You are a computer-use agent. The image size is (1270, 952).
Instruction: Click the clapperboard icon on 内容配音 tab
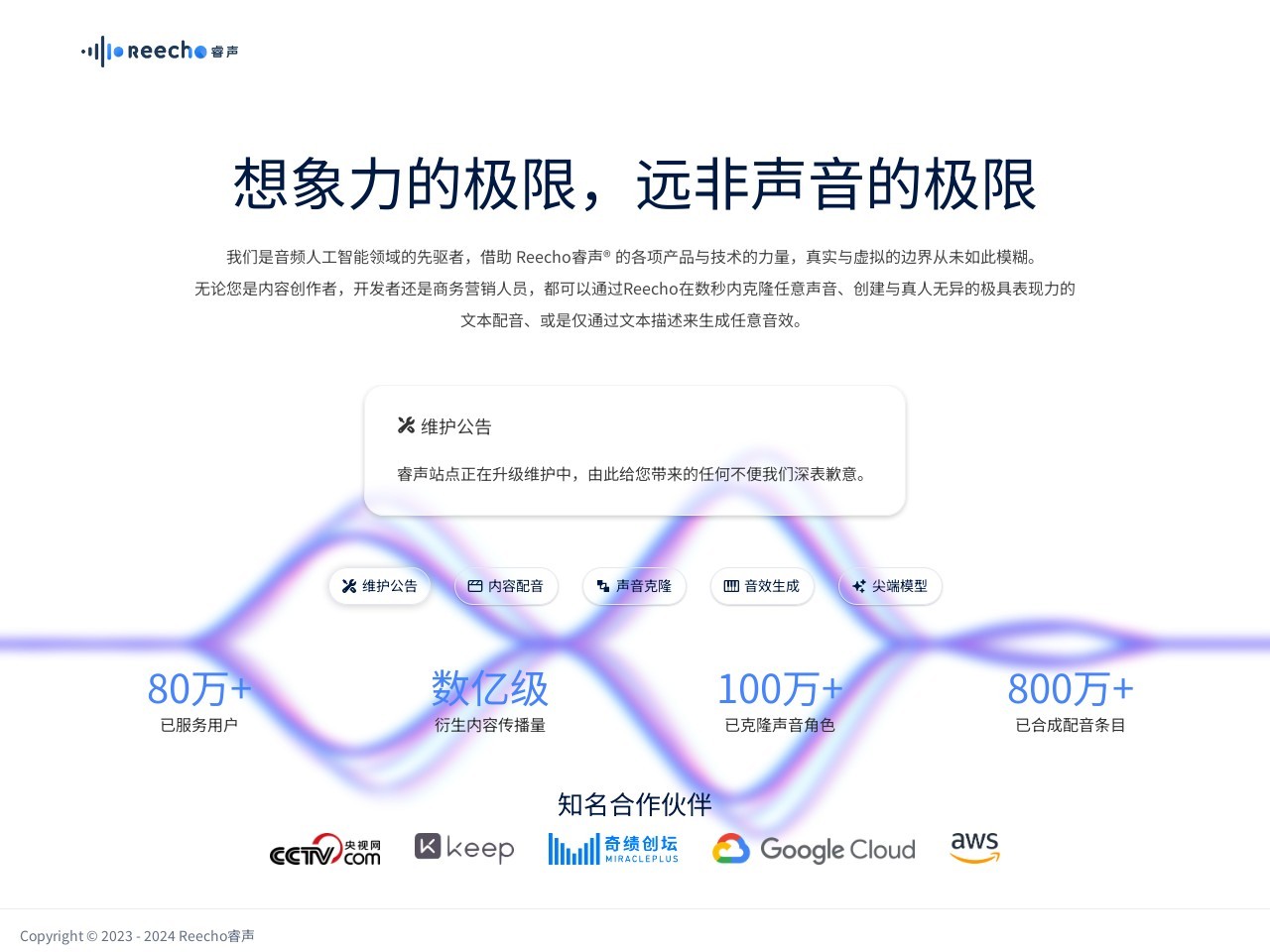(475, 586)
